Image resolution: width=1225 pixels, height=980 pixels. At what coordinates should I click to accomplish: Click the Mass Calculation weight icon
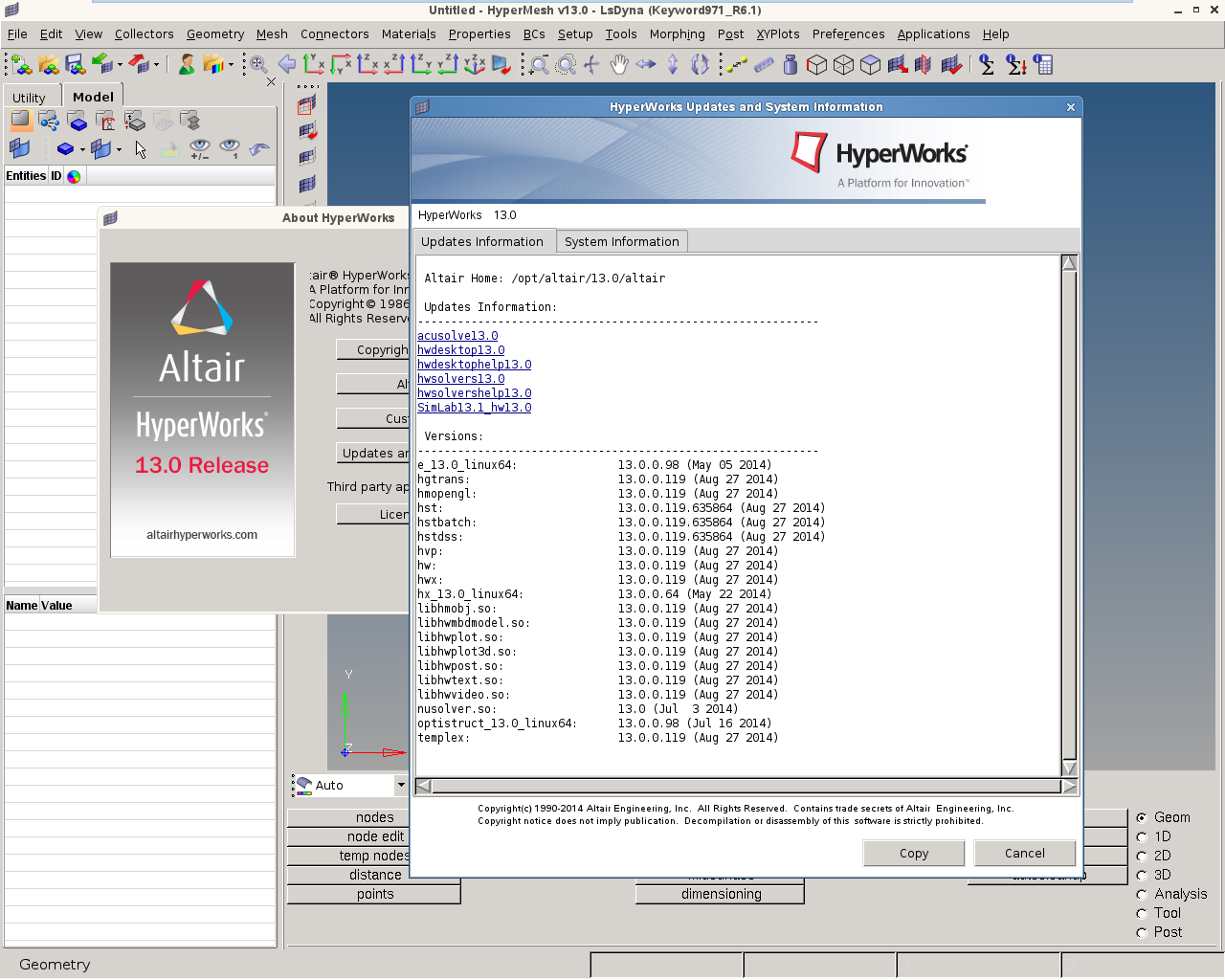(x=790, y=65)
